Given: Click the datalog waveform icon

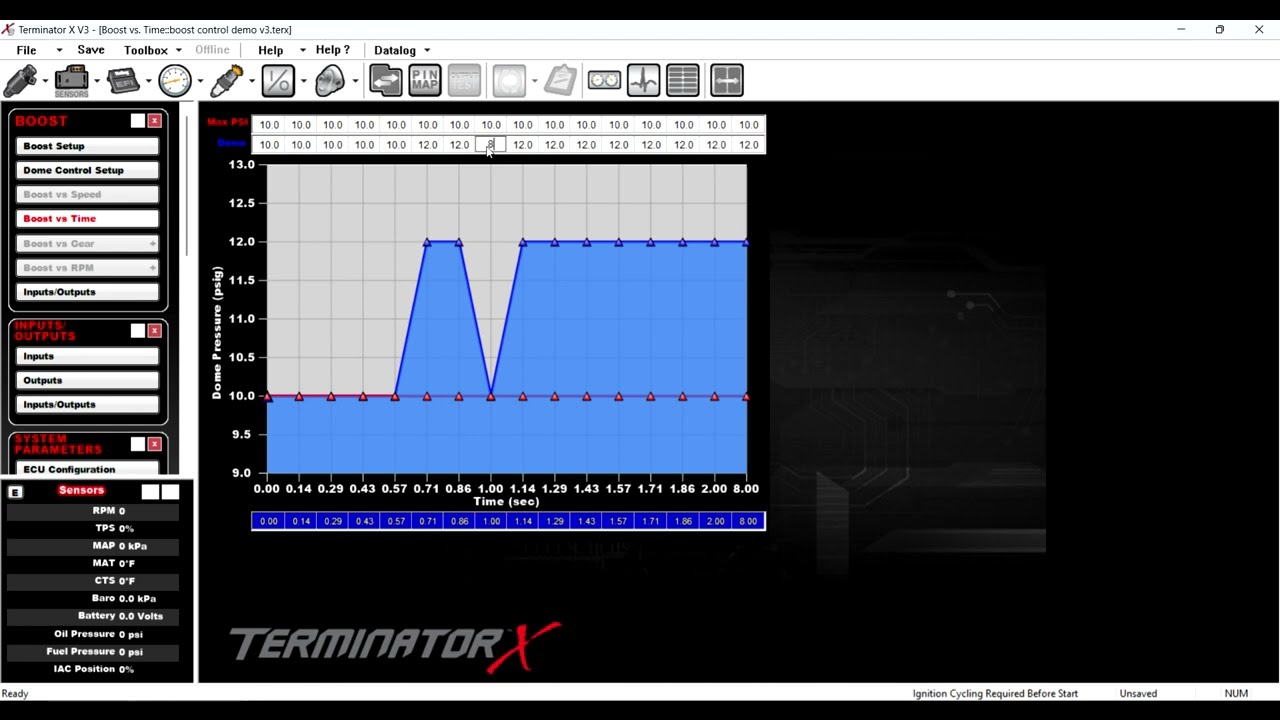Looking at the screenshot, I should click(643, 80).
